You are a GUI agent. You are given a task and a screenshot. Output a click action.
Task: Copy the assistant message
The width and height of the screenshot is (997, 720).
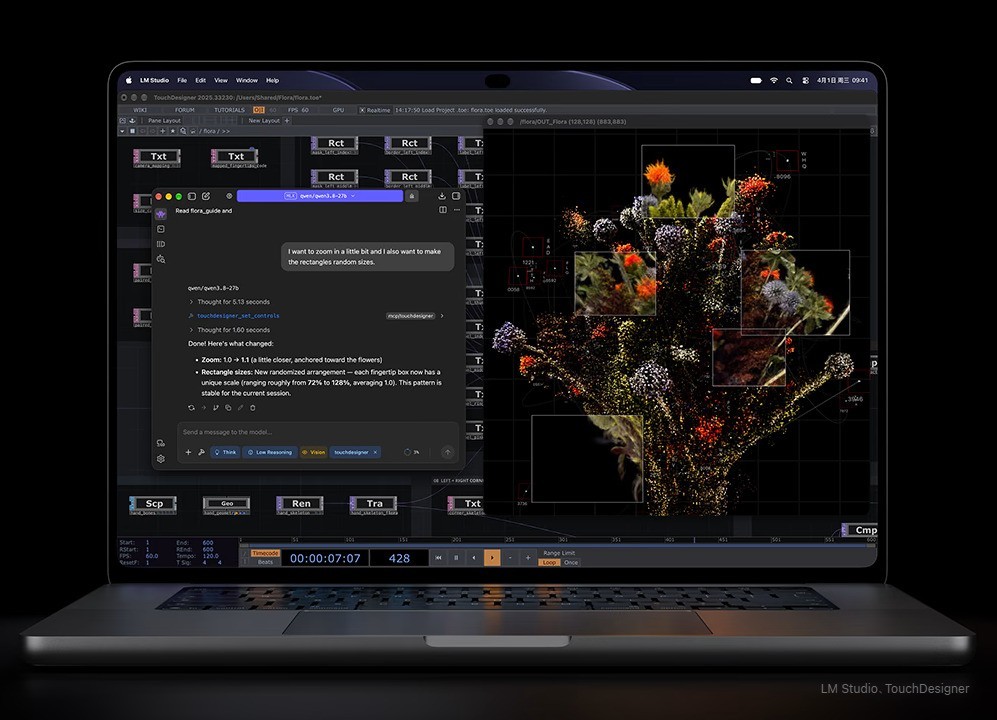click(228, 408)
